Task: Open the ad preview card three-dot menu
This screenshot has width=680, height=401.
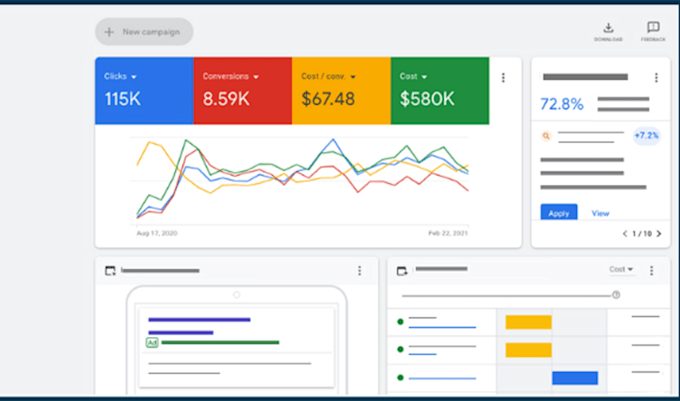Action: coord(360,271)
